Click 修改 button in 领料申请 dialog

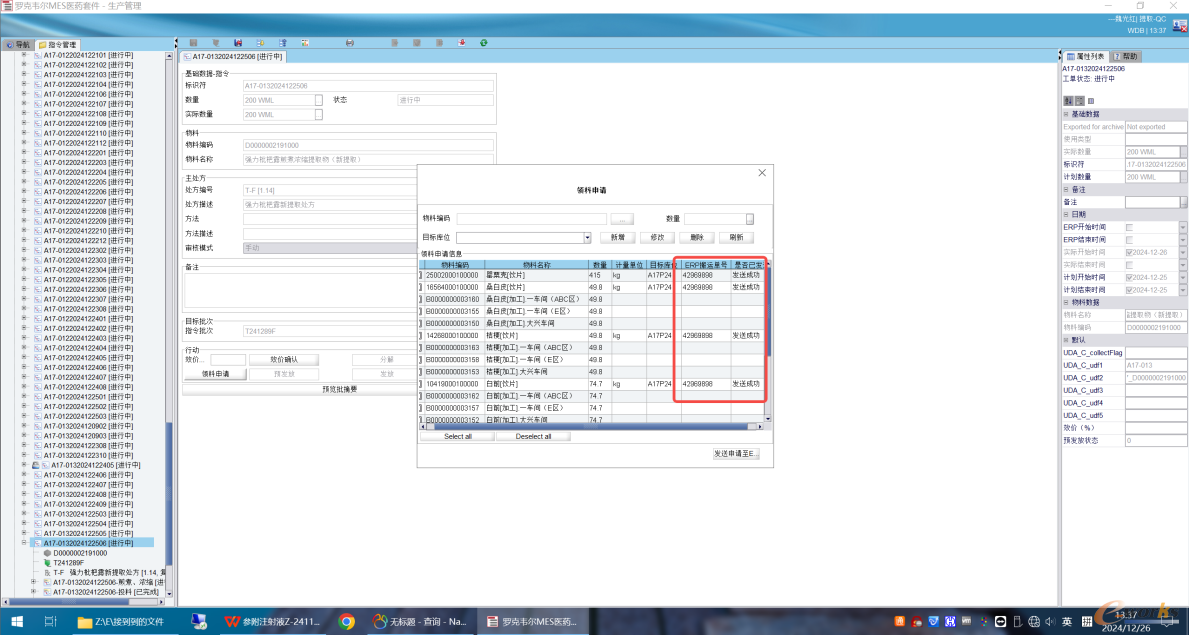[657, 237]
